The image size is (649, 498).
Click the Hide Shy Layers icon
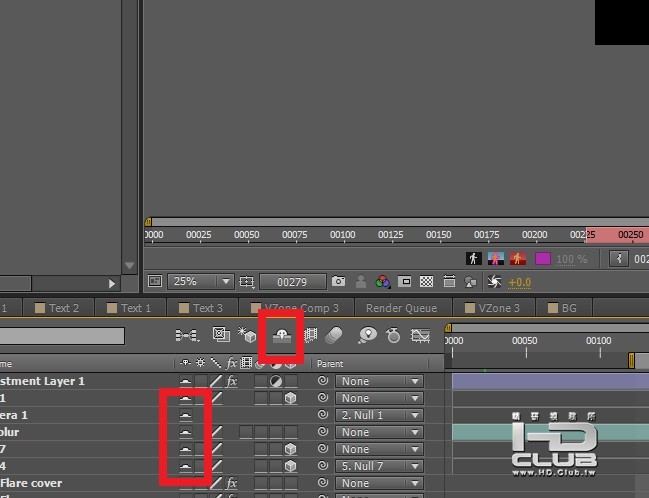pos(282,335)
